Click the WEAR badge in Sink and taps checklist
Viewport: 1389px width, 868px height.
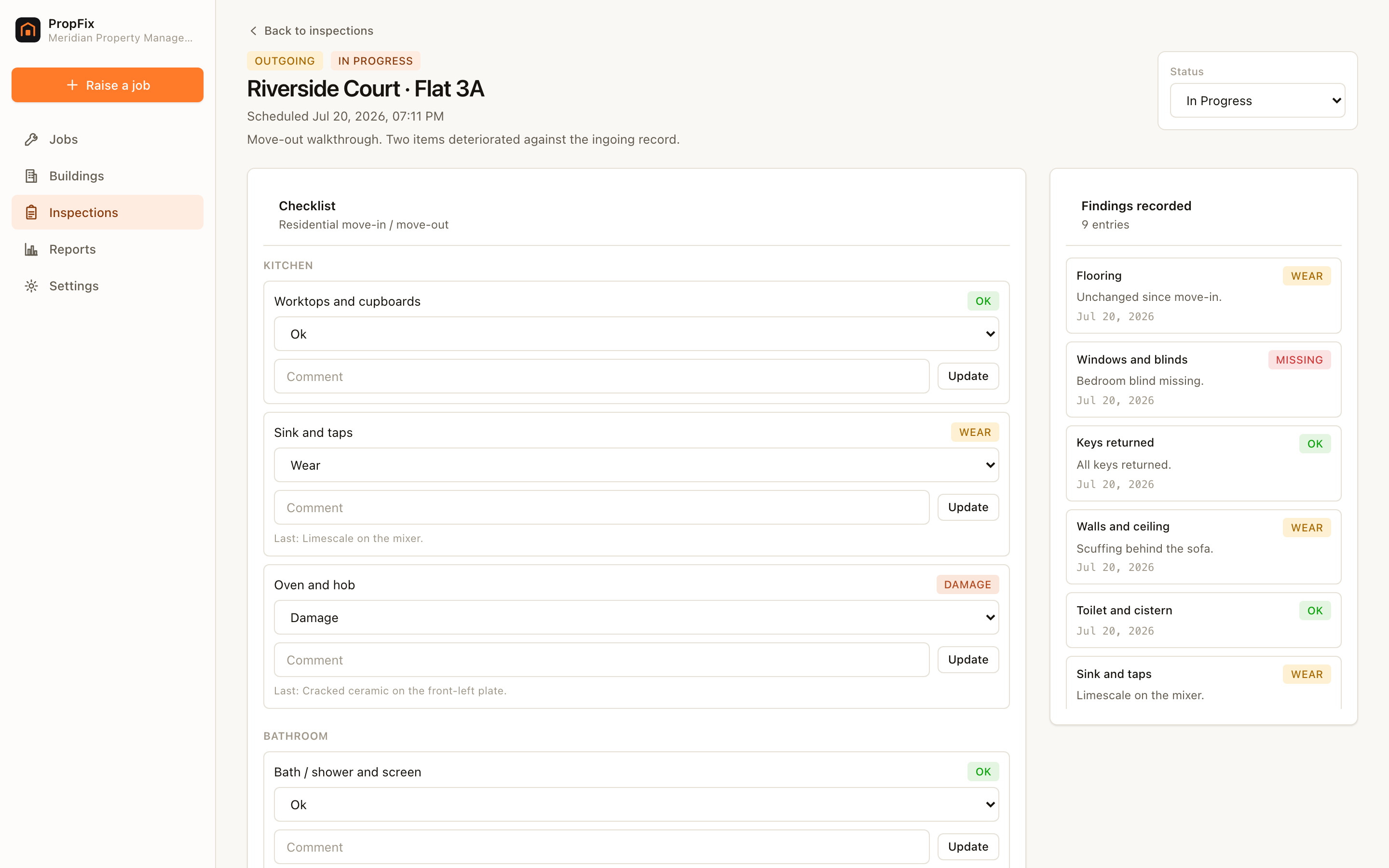[975, 432]
